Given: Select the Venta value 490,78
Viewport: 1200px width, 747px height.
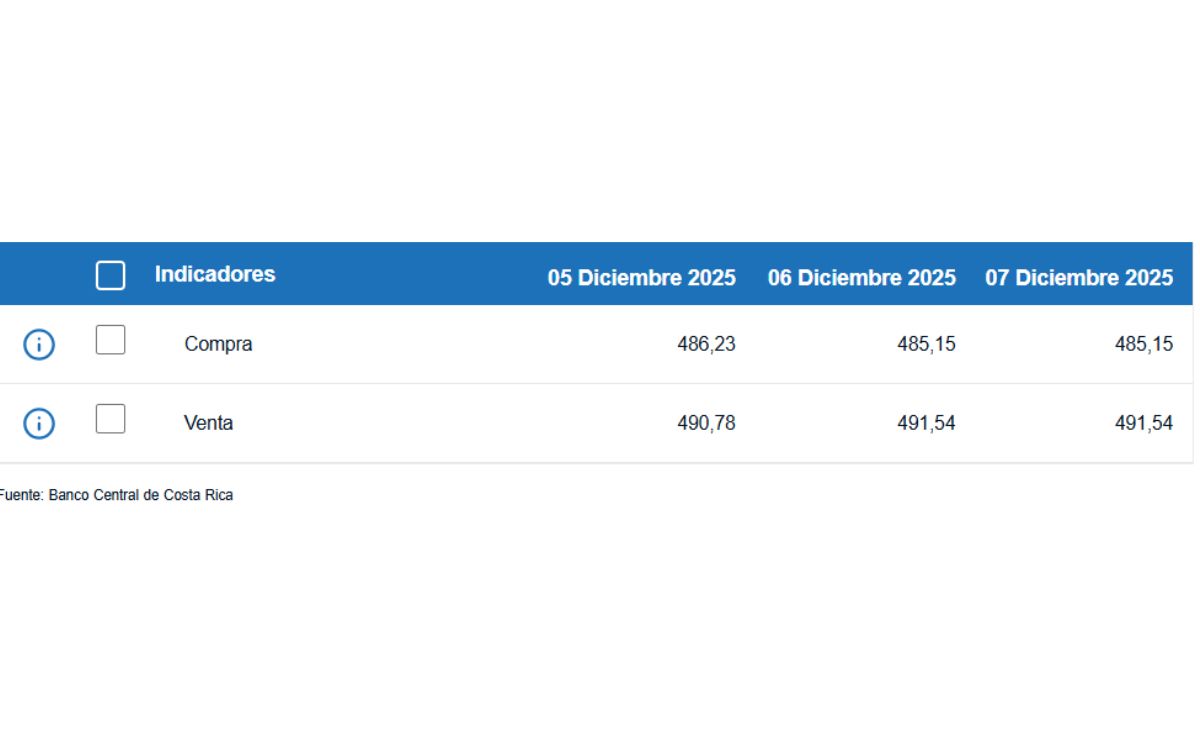Looking at the screenshot, I should pyautogui.click(x=707, y=422).
